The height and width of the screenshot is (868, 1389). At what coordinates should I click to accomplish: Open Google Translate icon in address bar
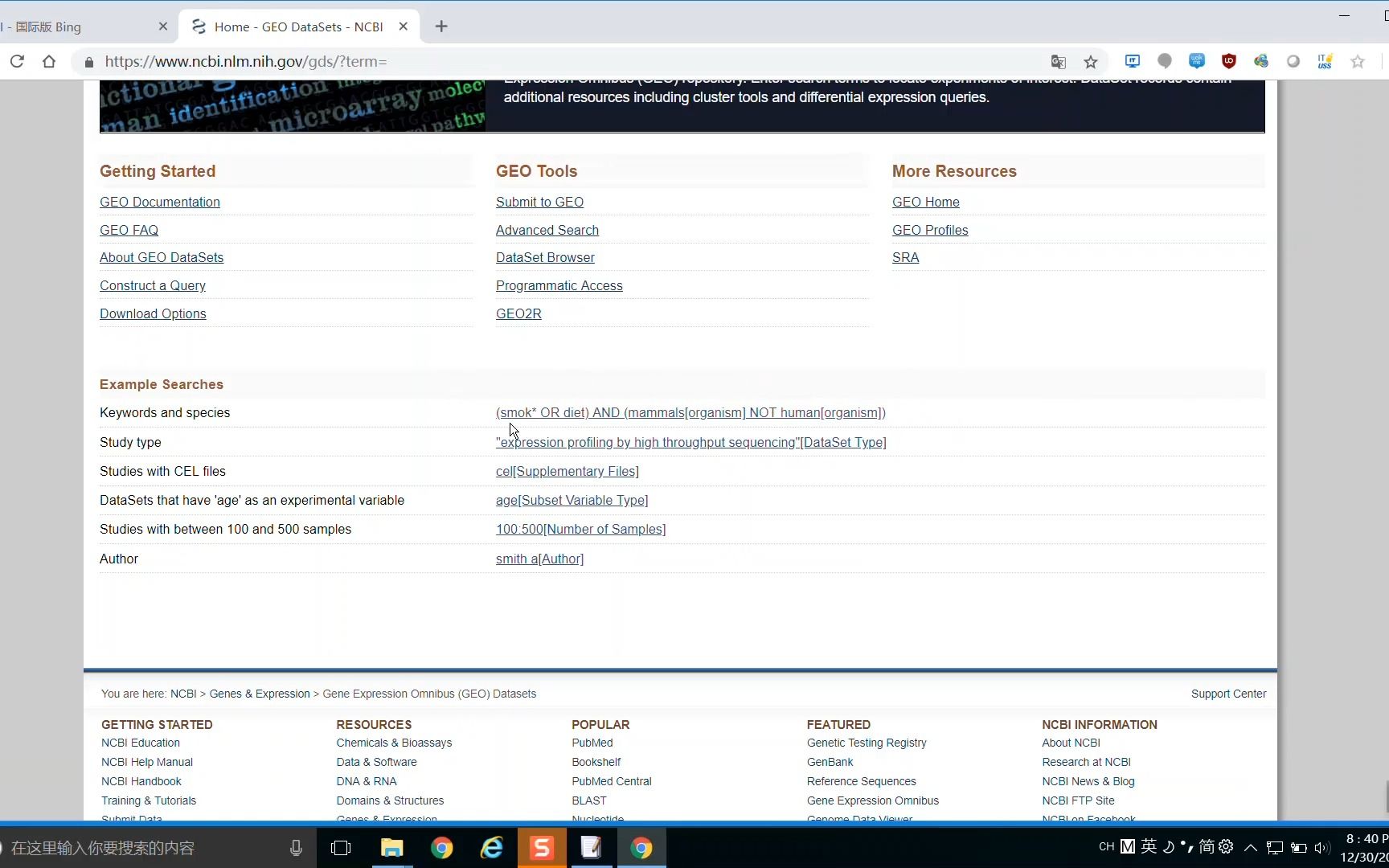1059,62
